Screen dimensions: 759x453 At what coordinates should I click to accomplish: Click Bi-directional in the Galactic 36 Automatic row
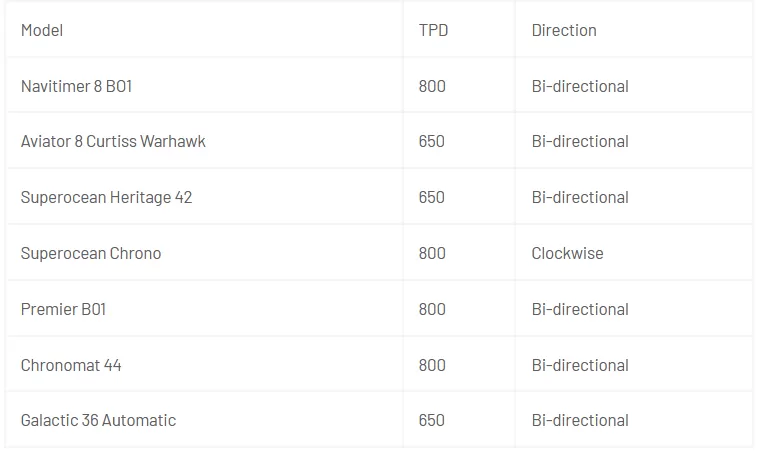coord(580,420)
